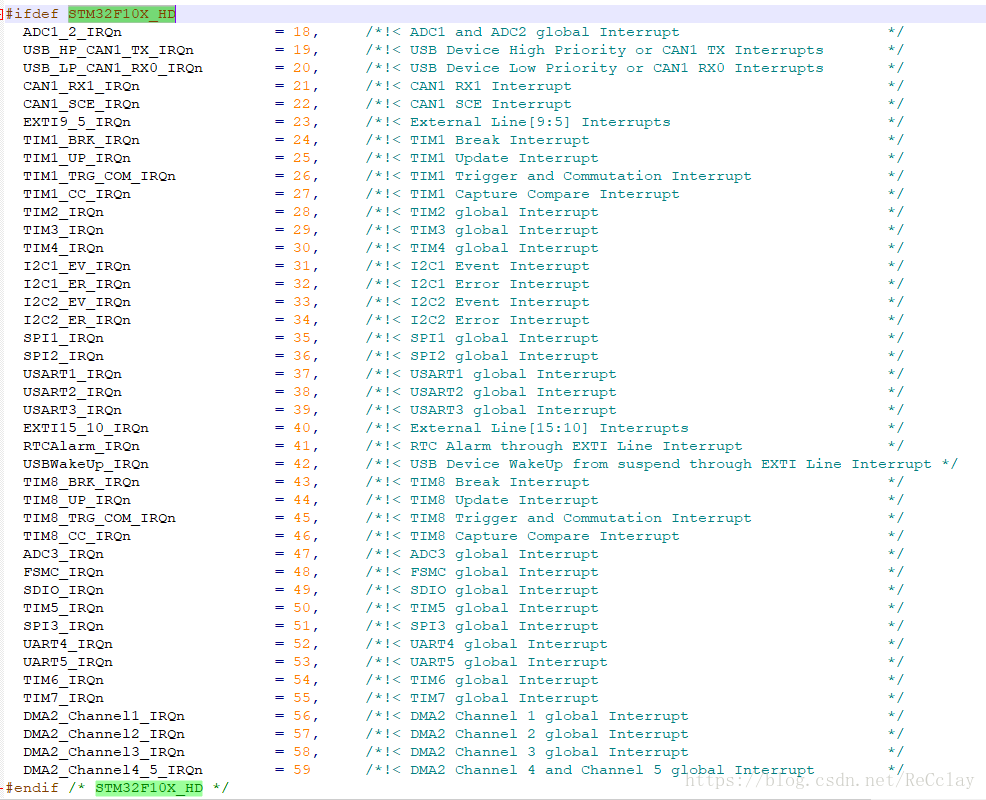This screenshot has width=986, height=800.
Task: Select EXTI15_10_IRQn identifier
Action: [x=86, y=428]
